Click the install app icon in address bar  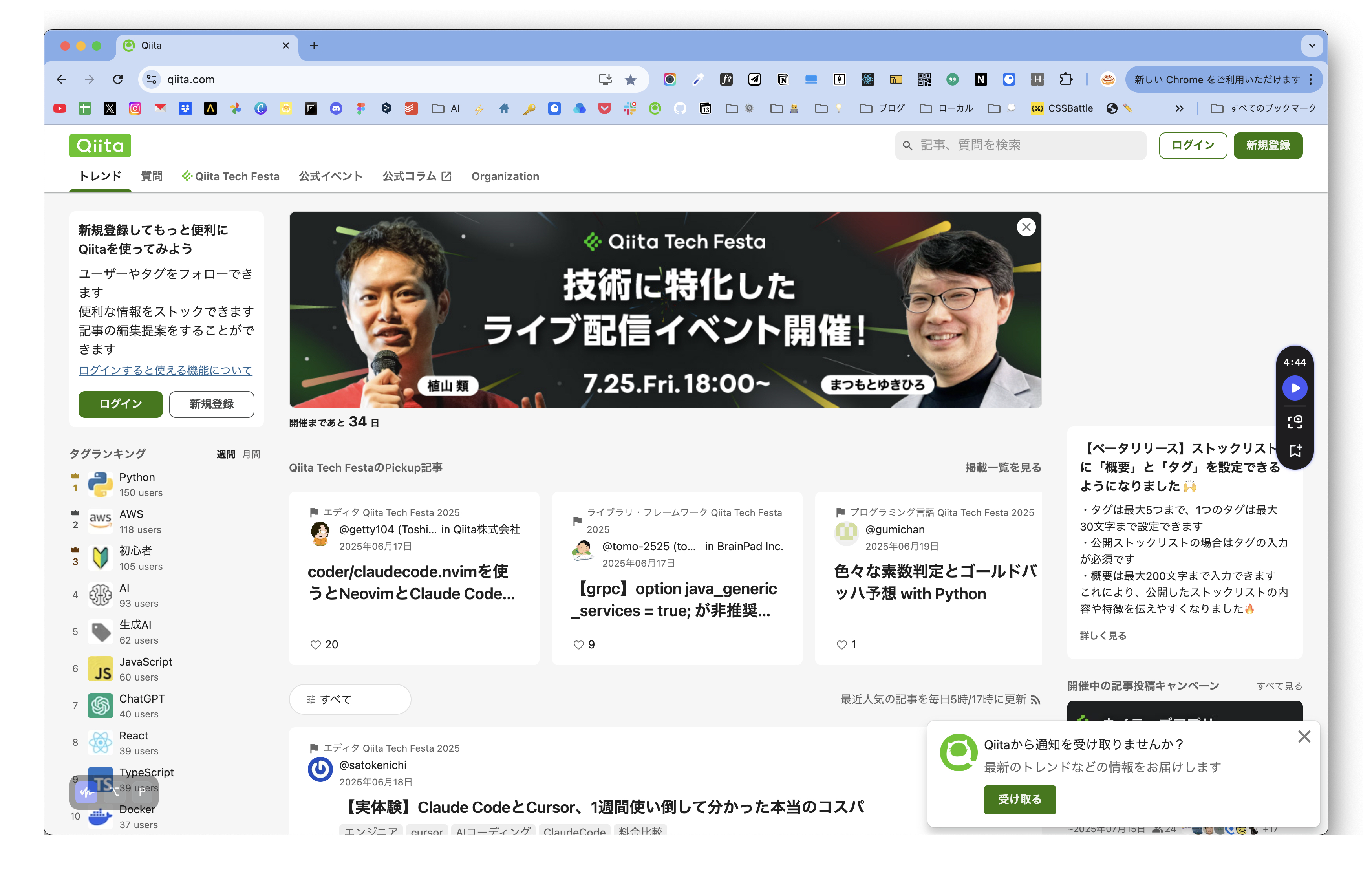(605, 80)
